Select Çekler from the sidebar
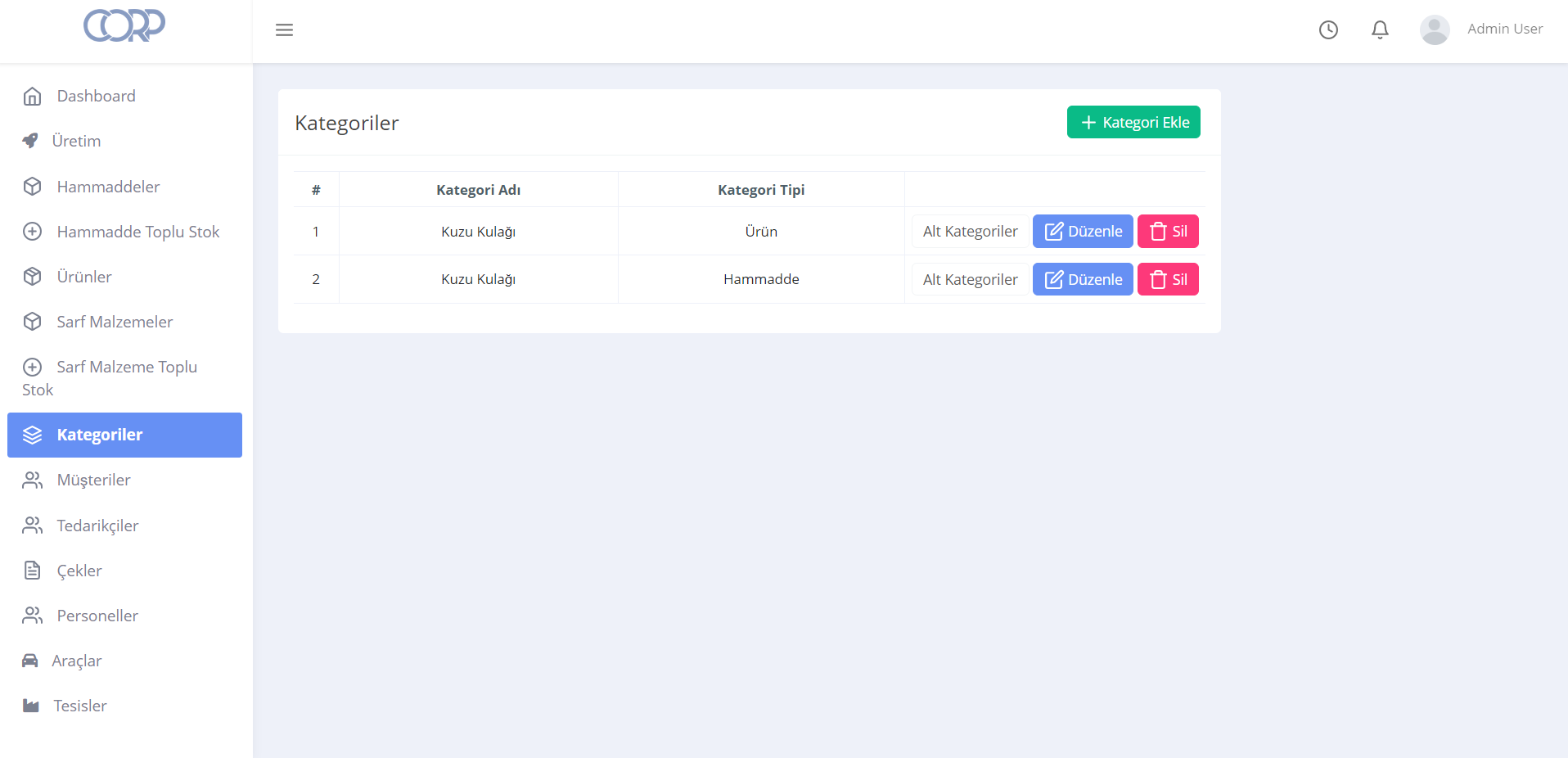The height and width of the screenshot is (758, 1568). coord(79,571)
